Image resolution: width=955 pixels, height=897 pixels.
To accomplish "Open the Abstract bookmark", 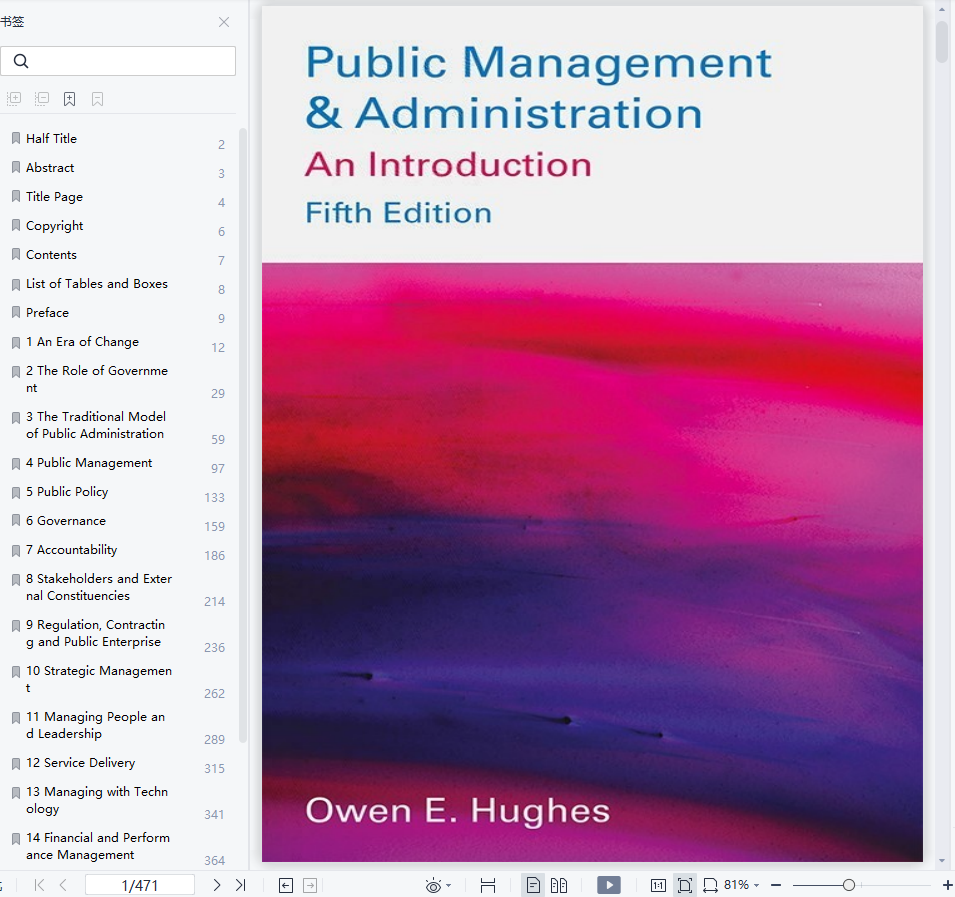I will pos(50,167).
